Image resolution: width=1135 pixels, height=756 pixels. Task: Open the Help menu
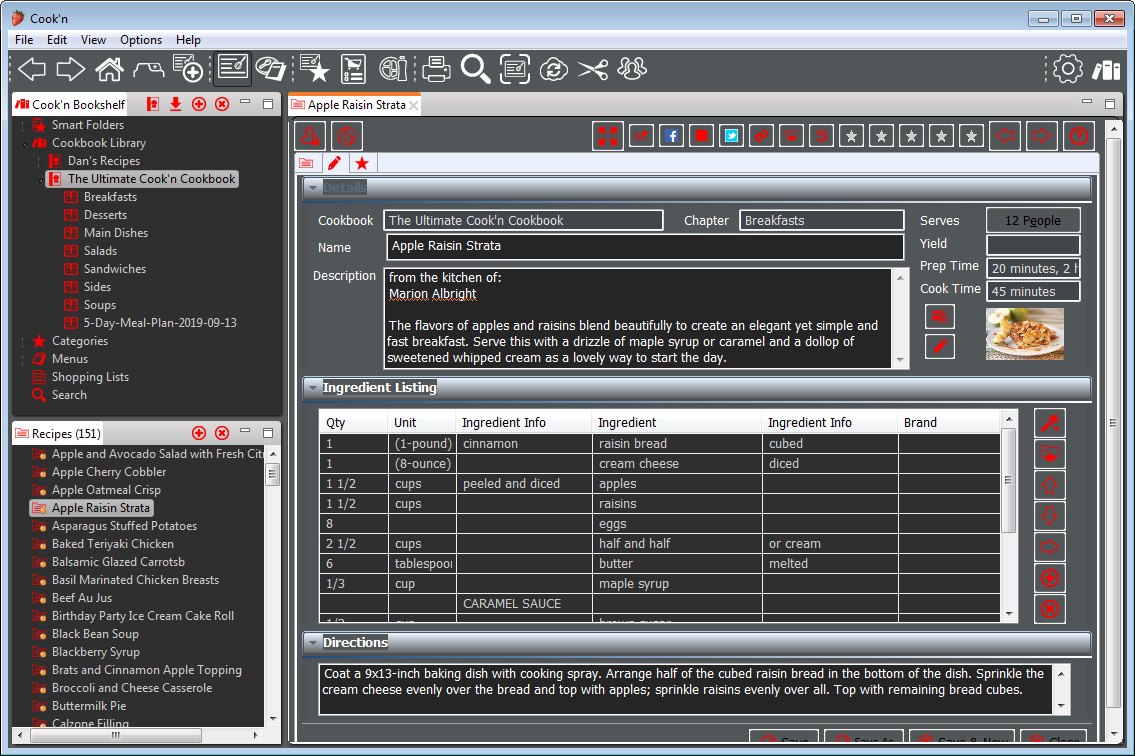(188, 40)
